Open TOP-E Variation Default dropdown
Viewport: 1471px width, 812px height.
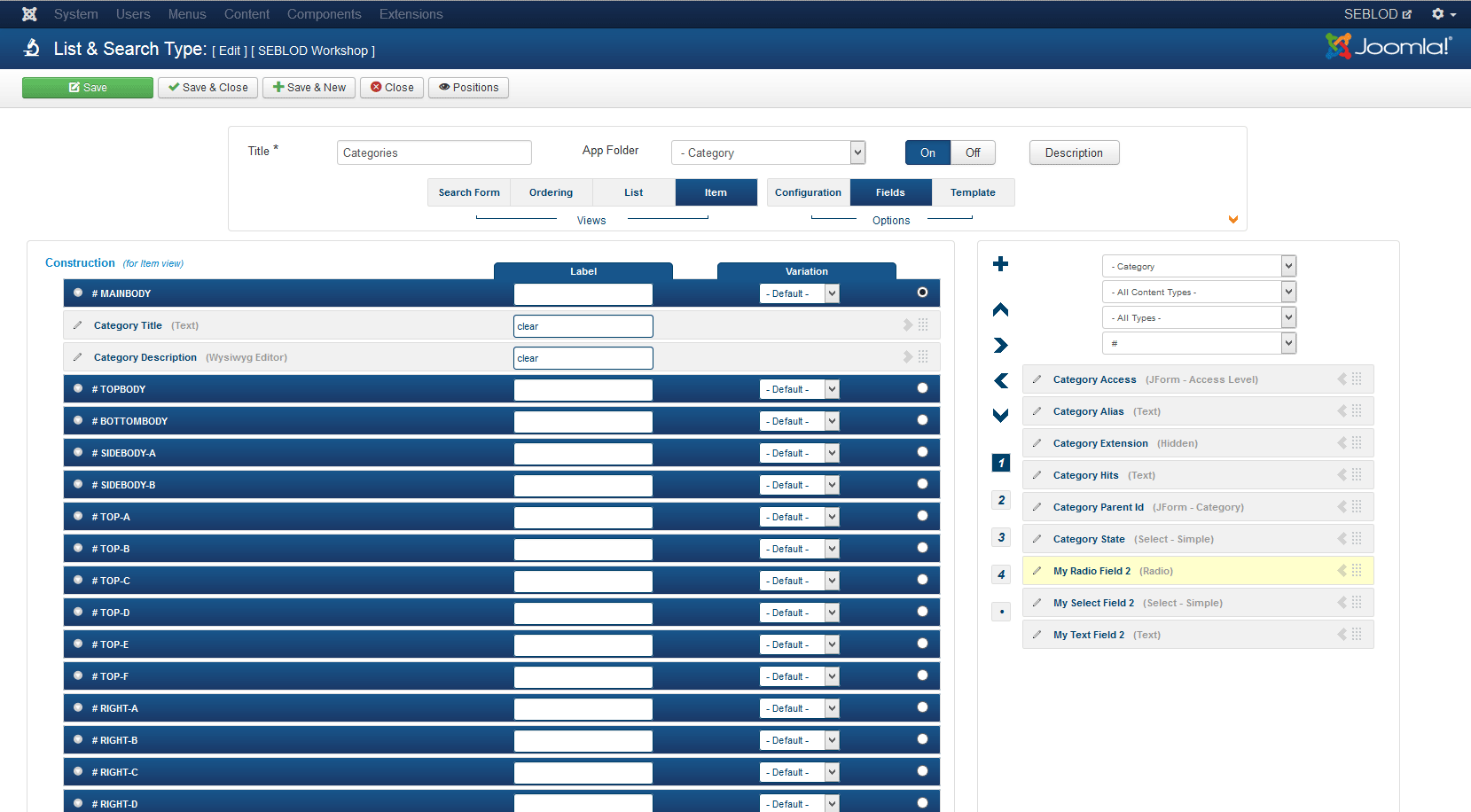click(800, 644)
